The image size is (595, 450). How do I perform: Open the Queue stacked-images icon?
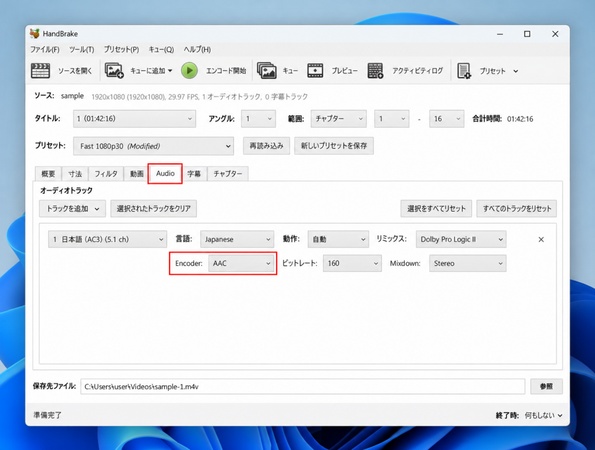point(267,71)
